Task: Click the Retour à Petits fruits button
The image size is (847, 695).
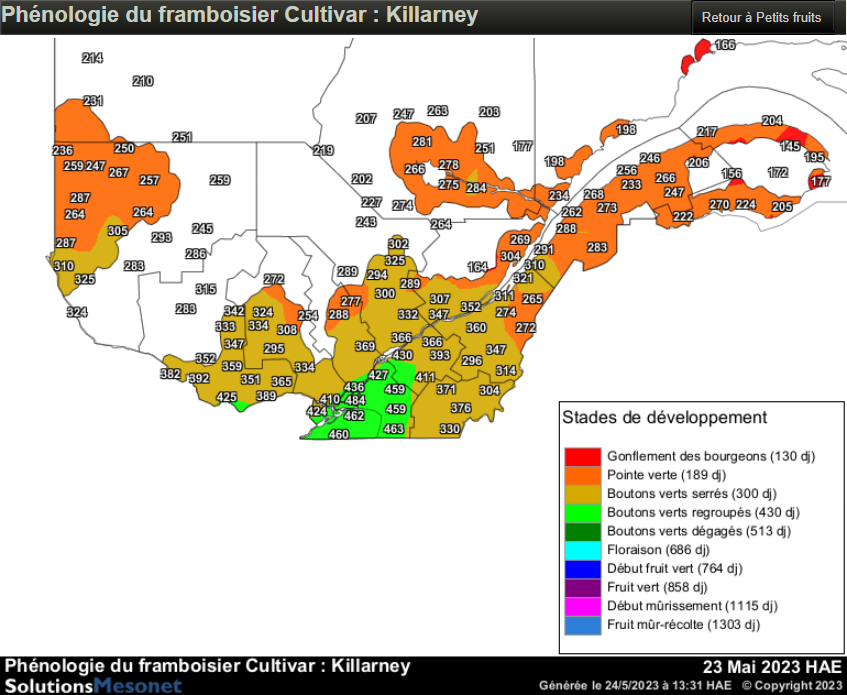Action: (762, 18)
